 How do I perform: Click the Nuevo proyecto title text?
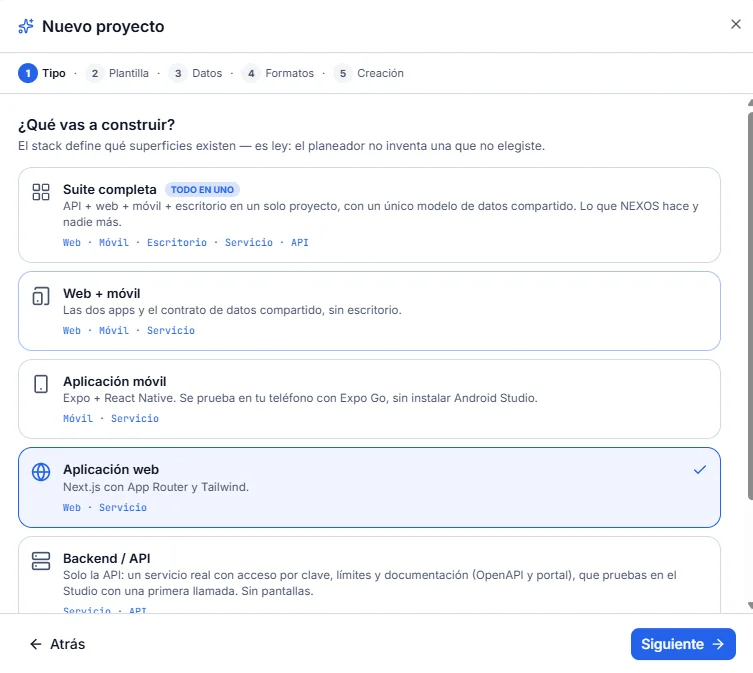pos(103,26)
